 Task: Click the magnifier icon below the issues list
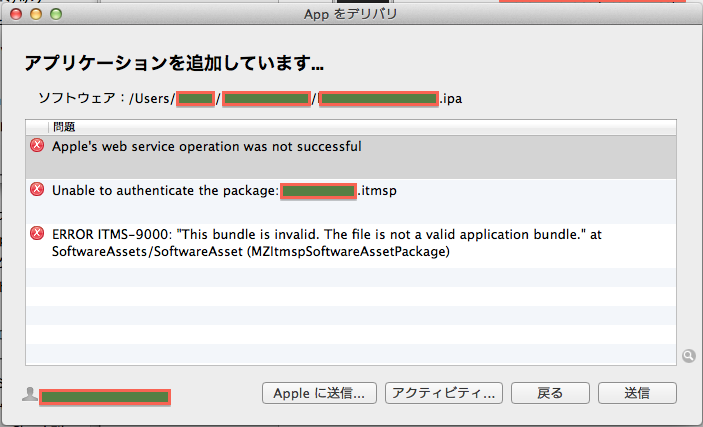[690, 355]
